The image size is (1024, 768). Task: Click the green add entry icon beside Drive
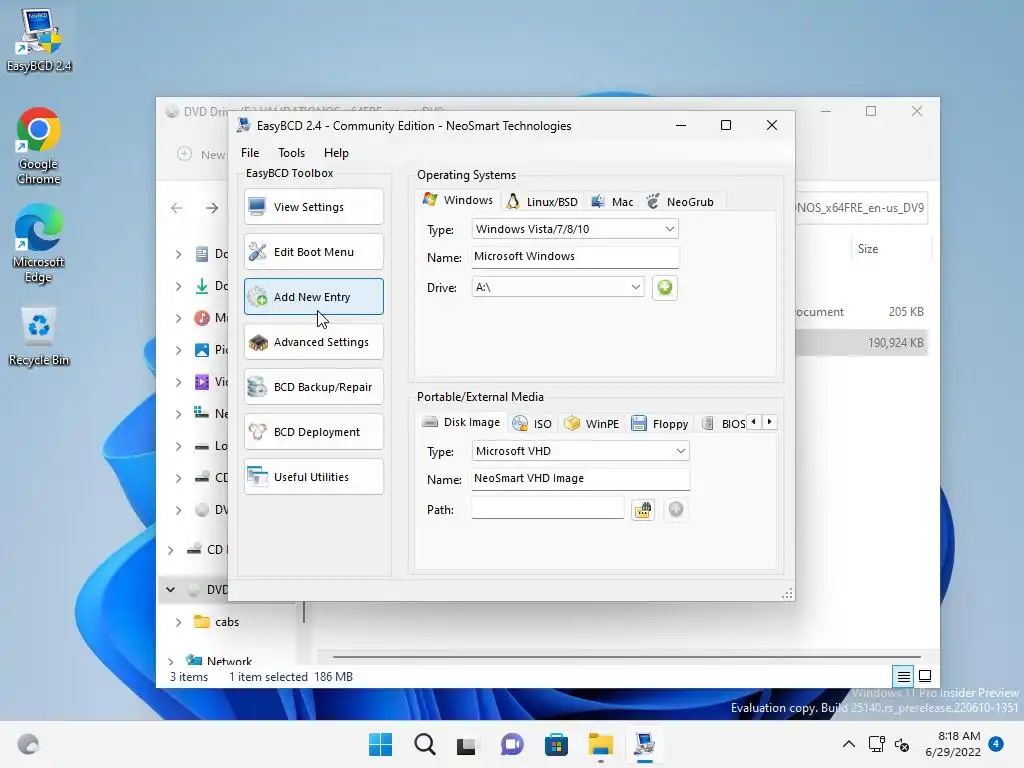click(x=665, y=287)
